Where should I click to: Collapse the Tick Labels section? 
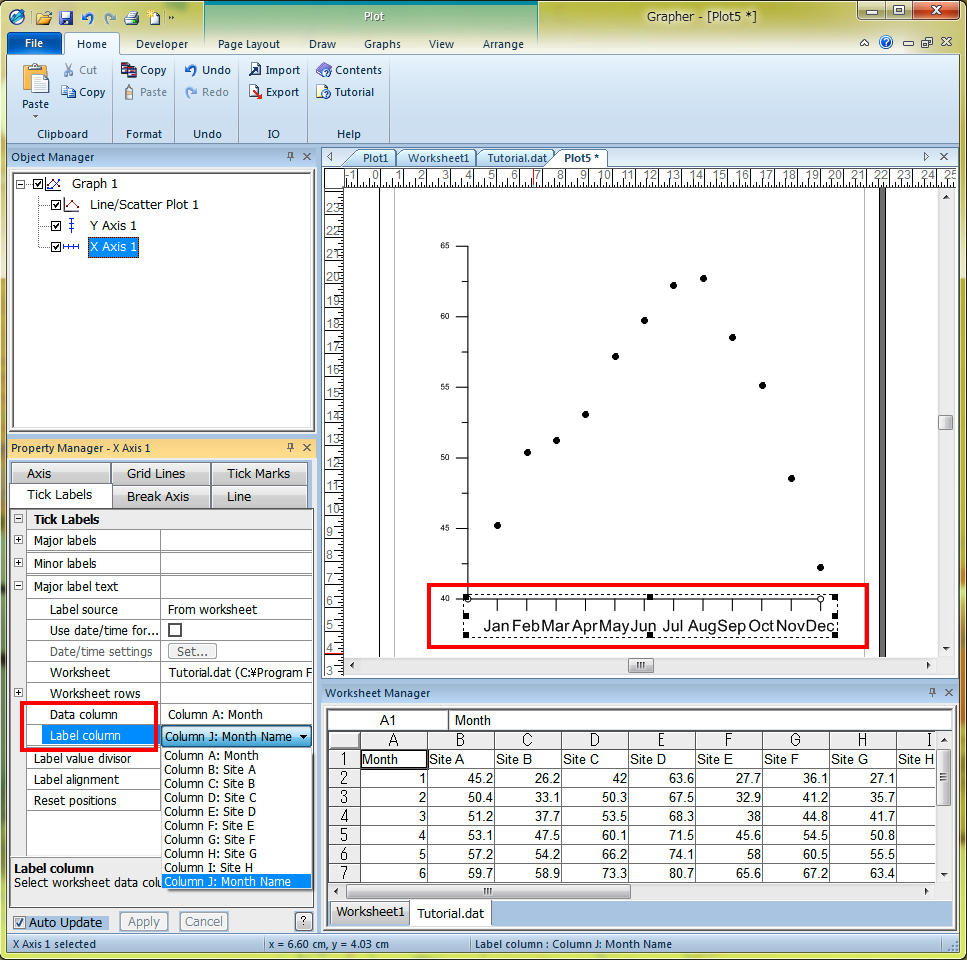(19, 519)
